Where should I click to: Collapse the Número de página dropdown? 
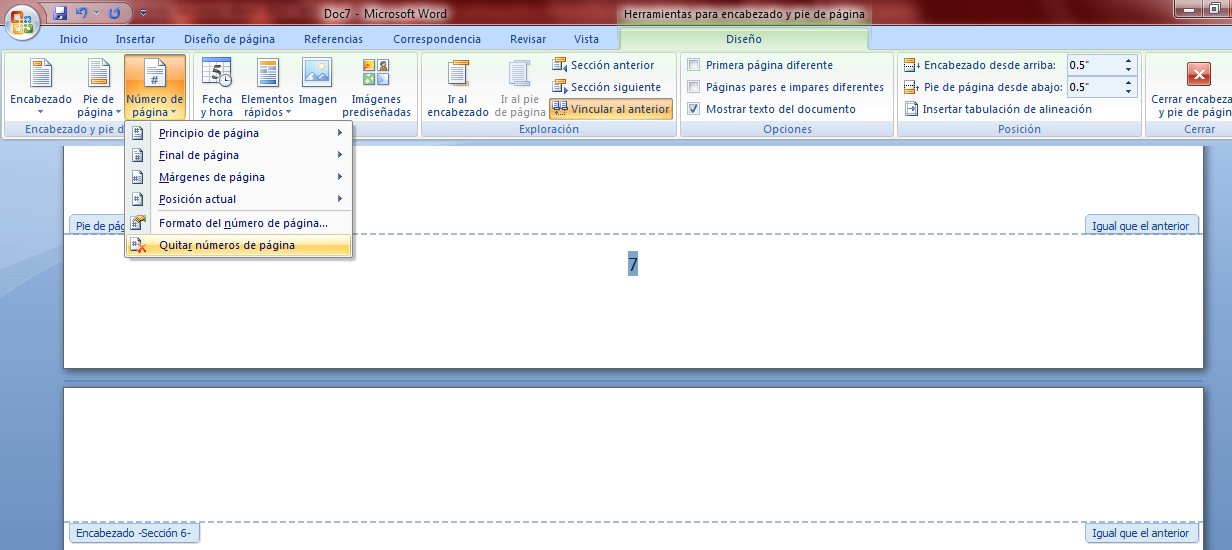coord(155,88)
